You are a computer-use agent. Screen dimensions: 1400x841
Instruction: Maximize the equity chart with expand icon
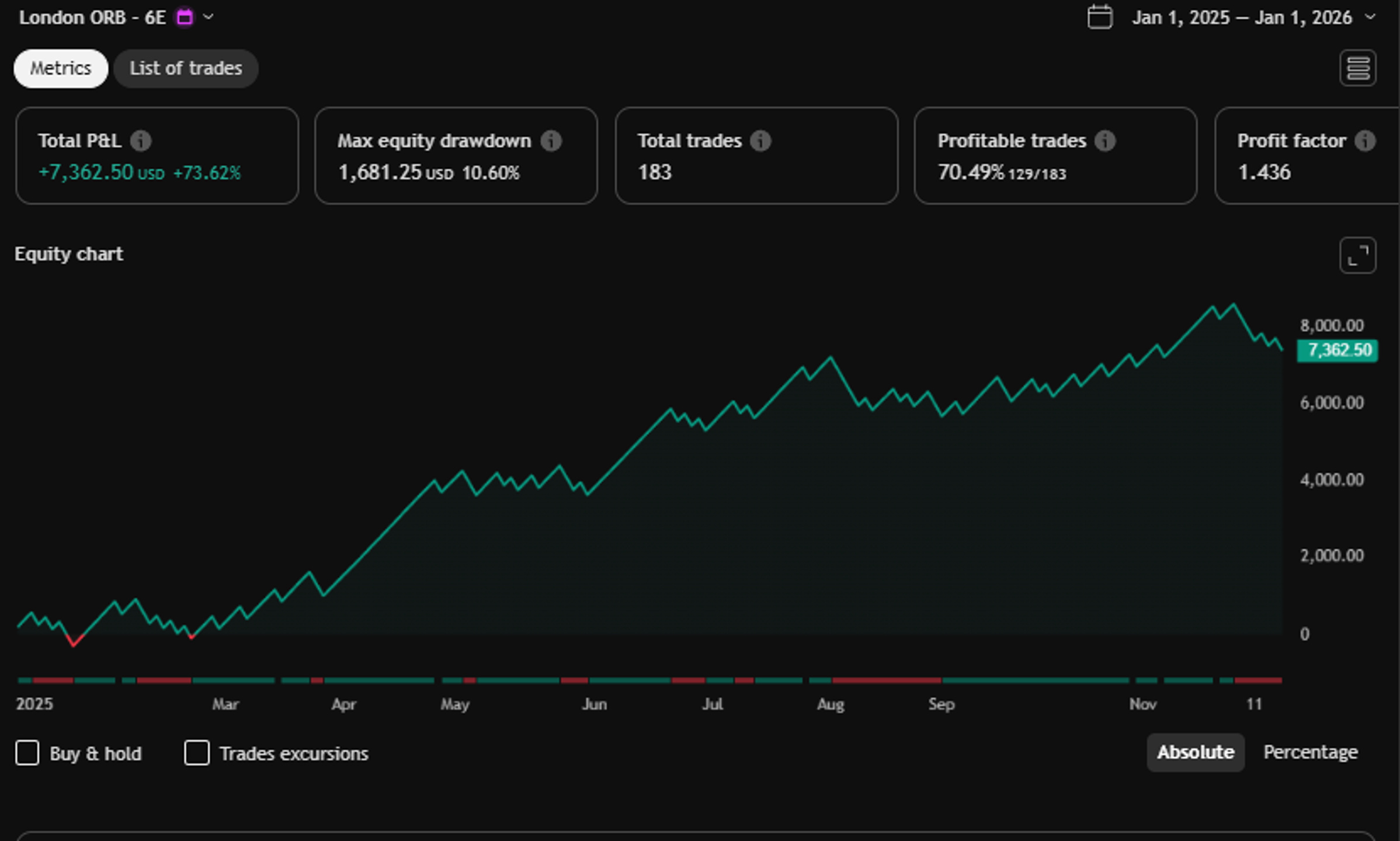1357,255
